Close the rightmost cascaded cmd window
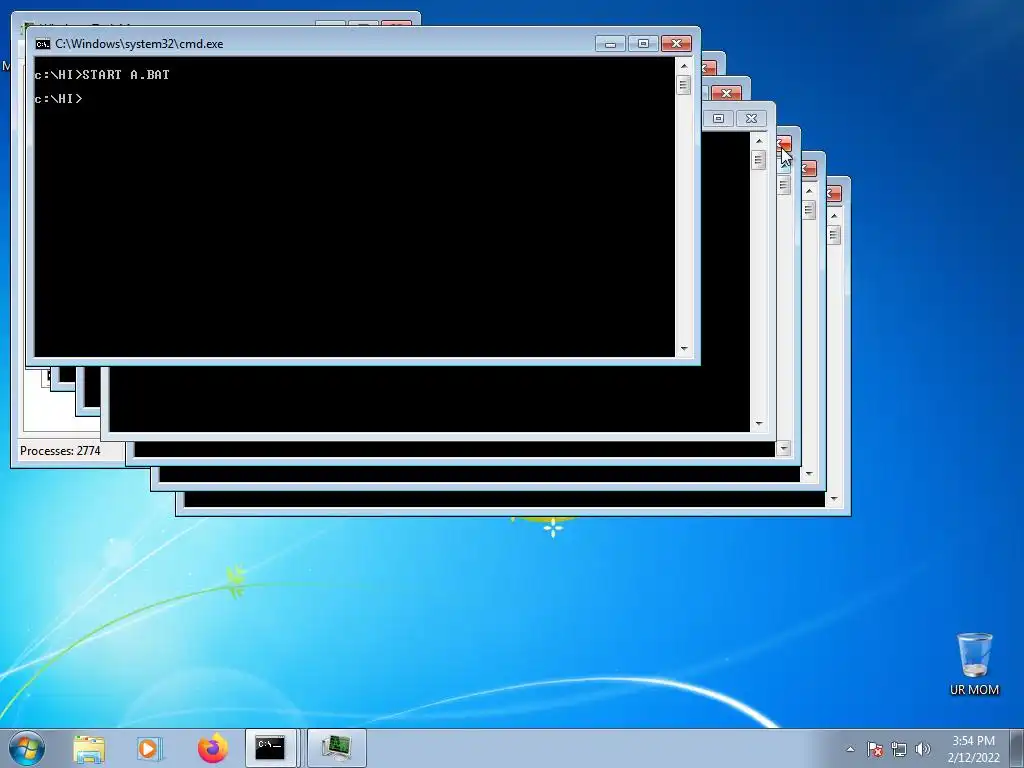 834,193
